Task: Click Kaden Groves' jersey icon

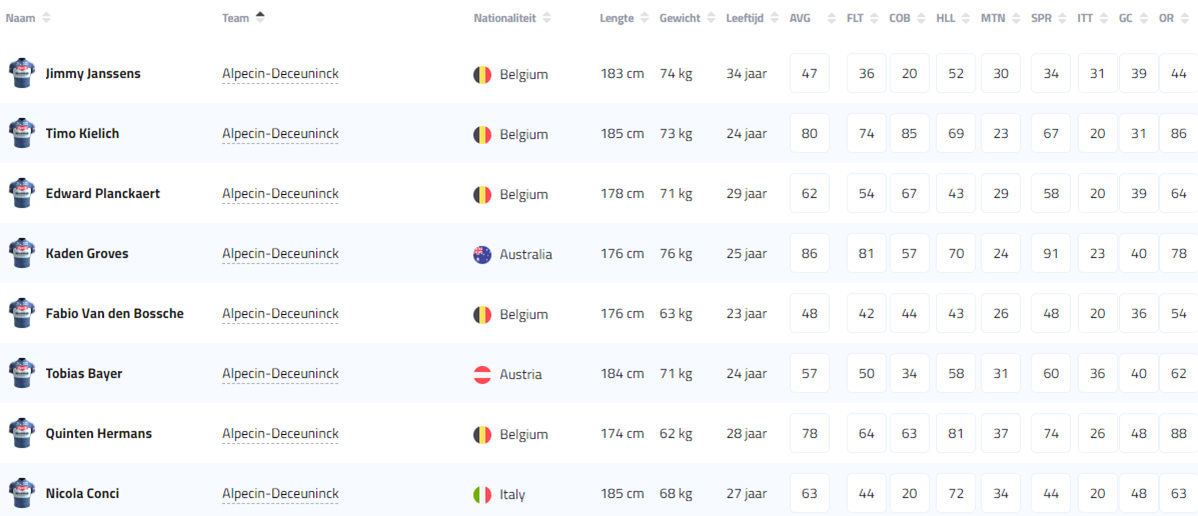Action: tap(21, 254)
